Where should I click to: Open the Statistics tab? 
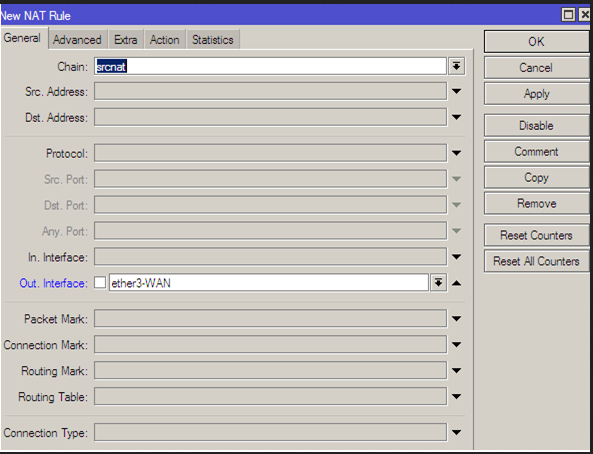click(x=213, y=40)
